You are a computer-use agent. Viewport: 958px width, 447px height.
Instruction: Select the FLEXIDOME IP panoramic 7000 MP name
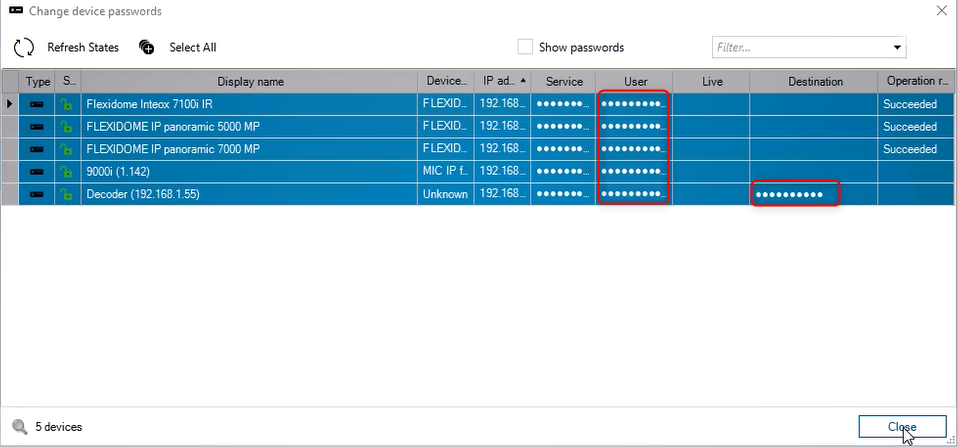pyautogui.click(x=174, y=149)
